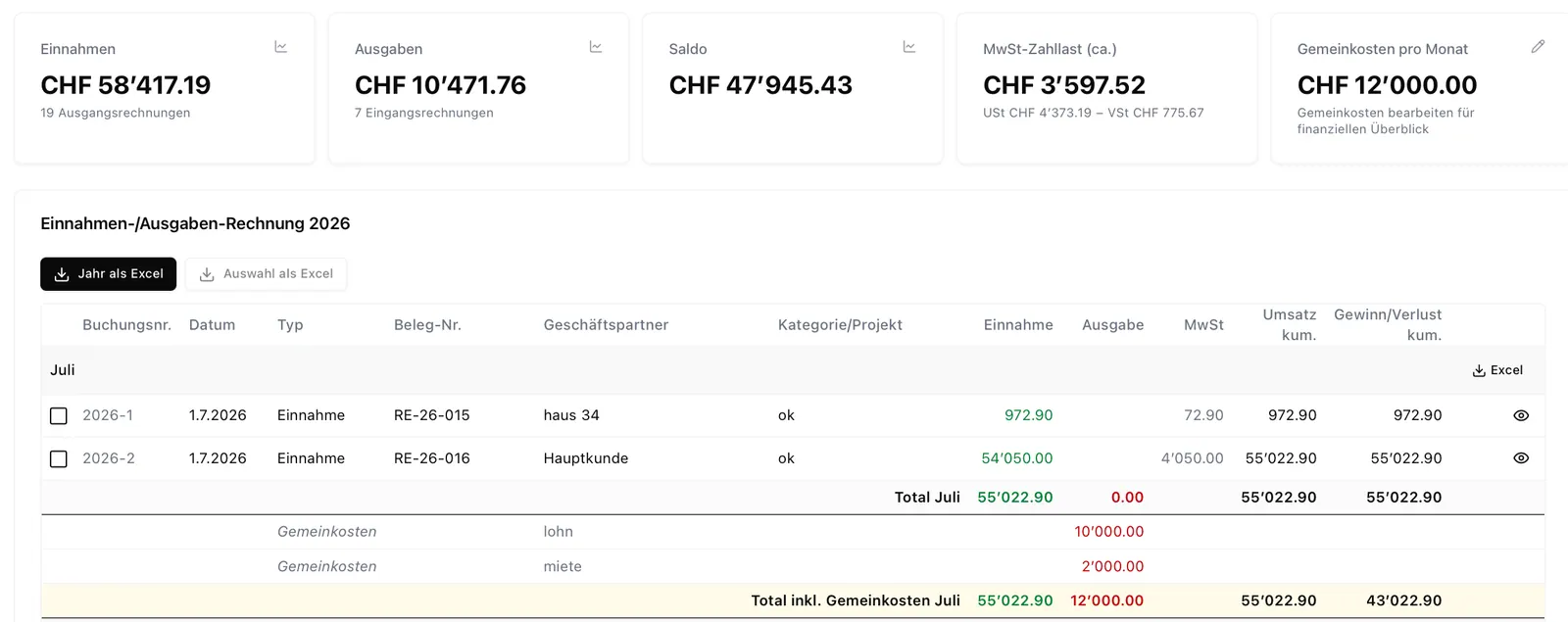Click booking number 2026-2
This screenshot has width=1568, height=622.
109,458
